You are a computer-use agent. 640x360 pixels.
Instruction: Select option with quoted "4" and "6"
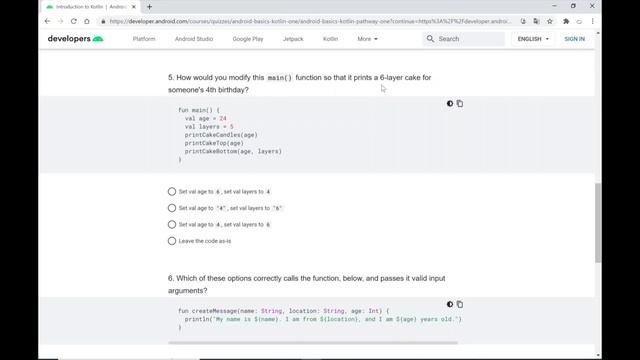pyautogui.click(x=172, y=208)
